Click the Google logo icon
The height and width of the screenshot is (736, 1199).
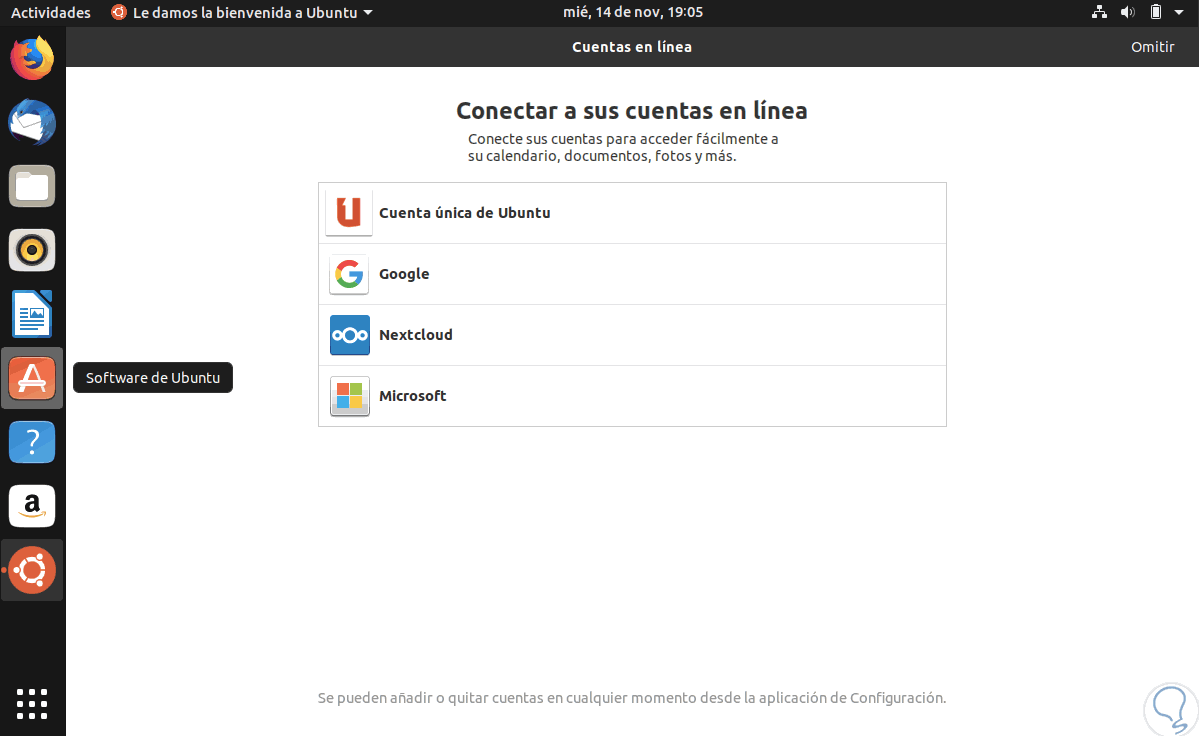pyautogui.click(x=349, y=274)
